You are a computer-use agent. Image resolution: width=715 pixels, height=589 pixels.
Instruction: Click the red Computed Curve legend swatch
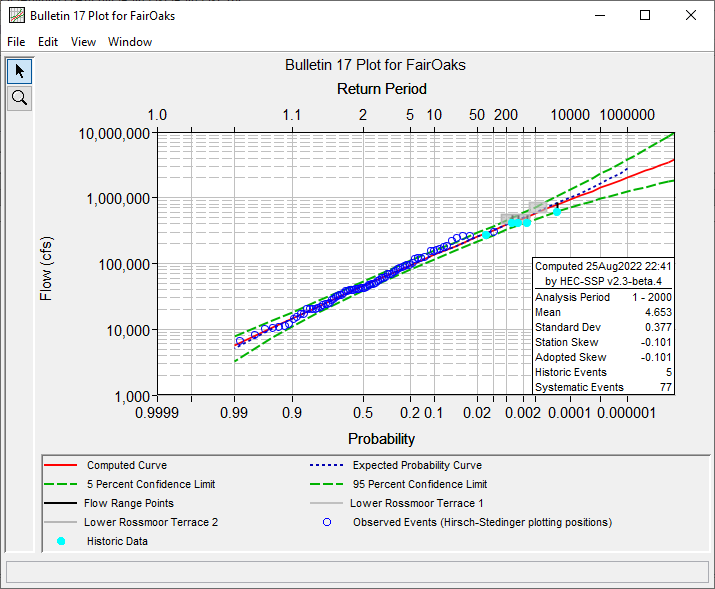coord(63,465)
